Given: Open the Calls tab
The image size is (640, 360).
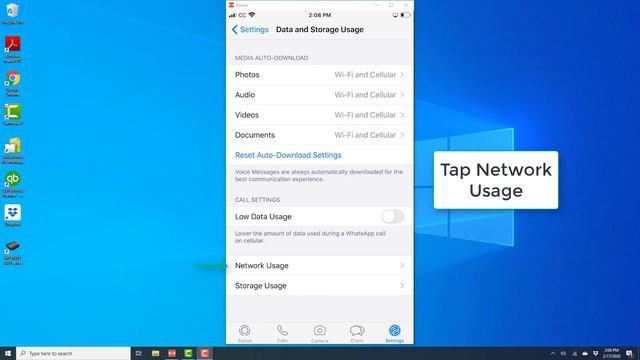Looking at the screenshot, I should (x=282, y=333).
